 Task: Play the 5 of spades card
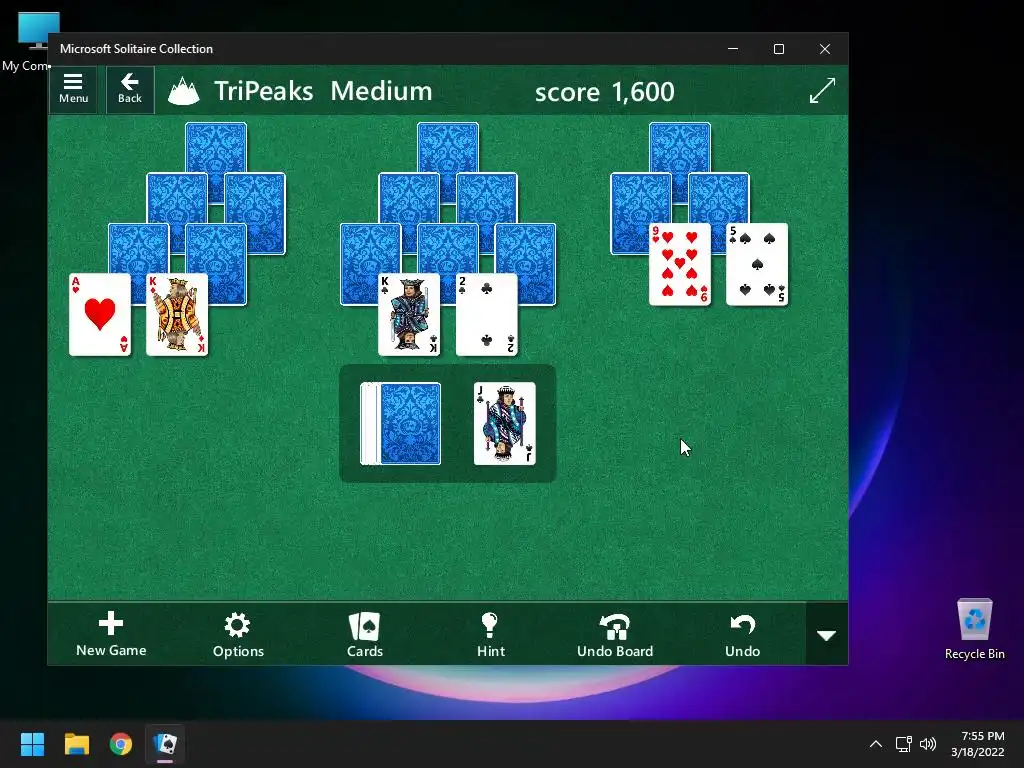[757, 264]
